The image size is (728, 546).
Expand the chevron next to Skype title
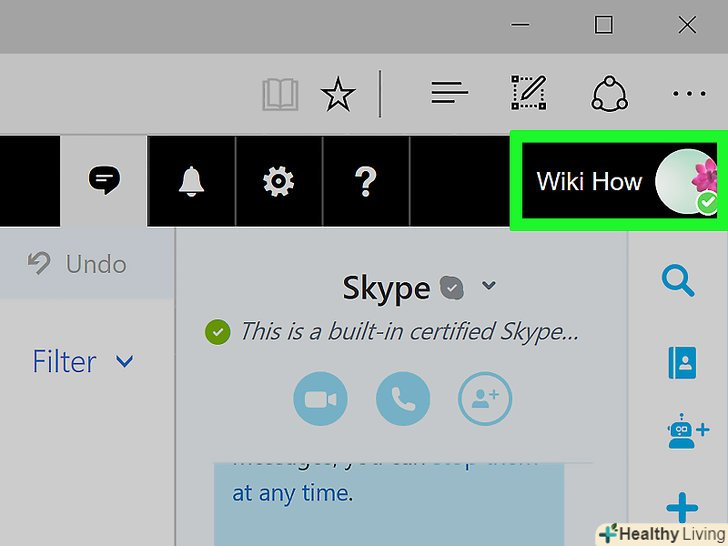[x=488, y=285]
